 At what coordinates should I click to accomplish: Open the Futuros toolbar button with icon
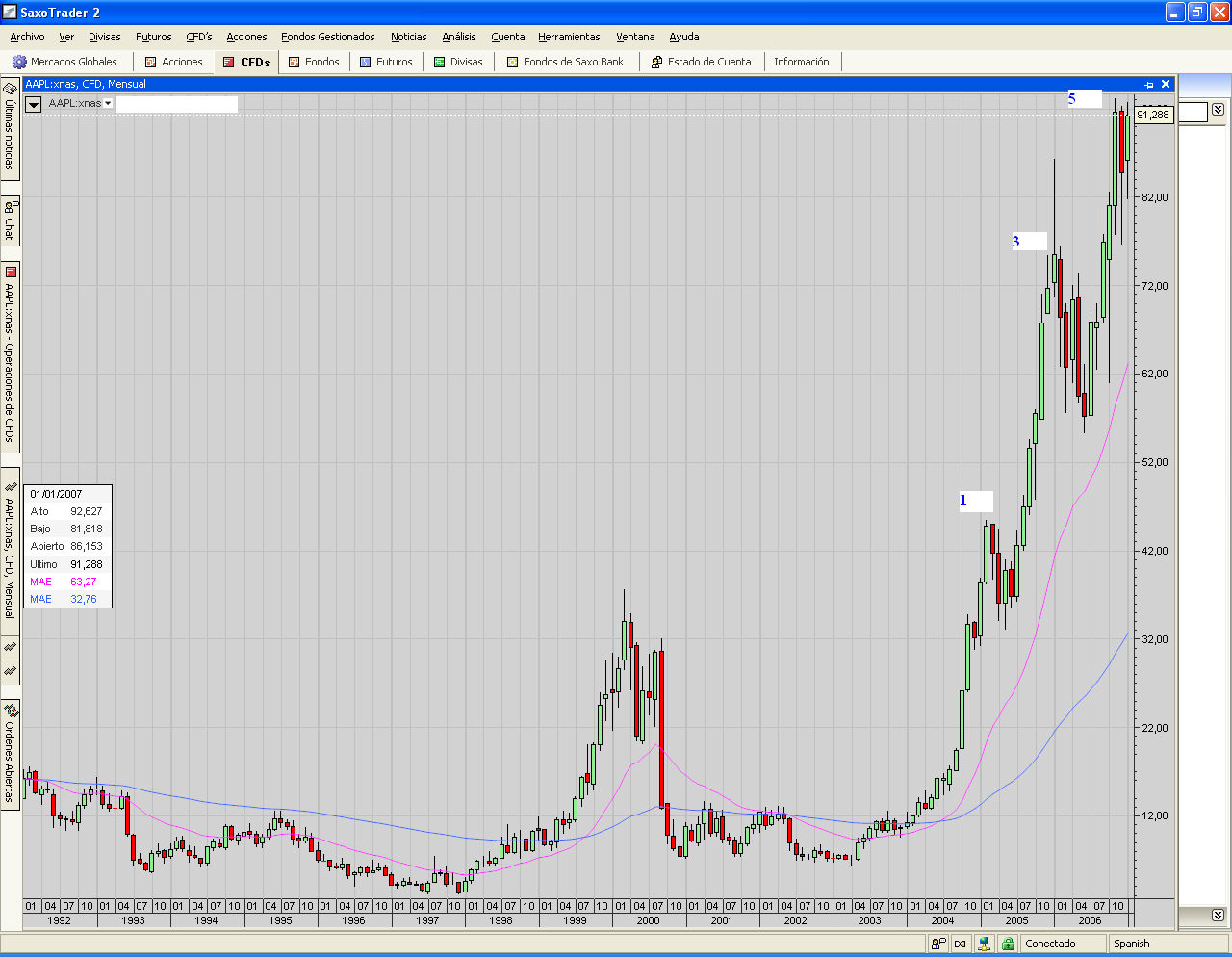coord(386,62)
